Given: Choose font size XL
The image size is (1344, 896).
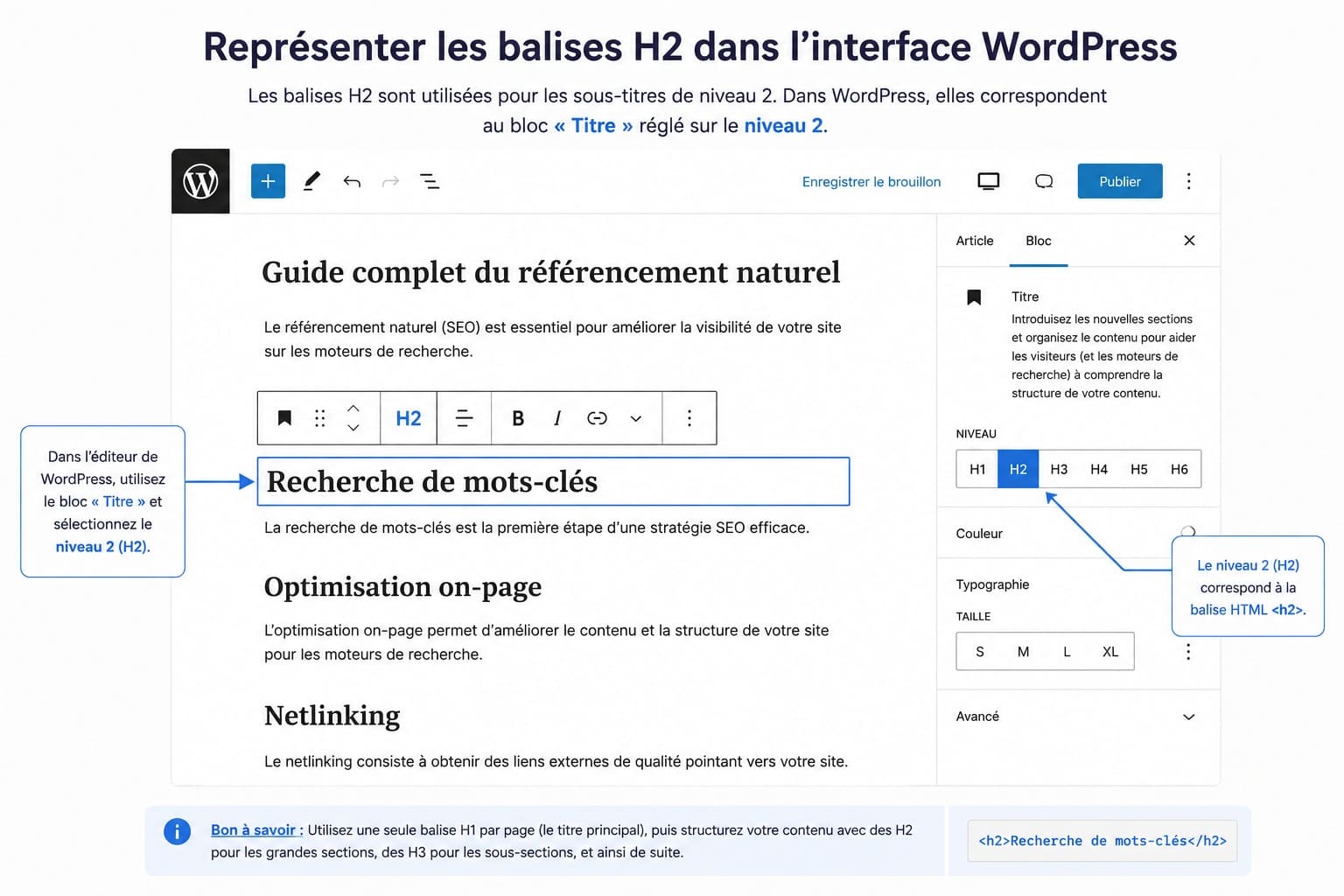Looking at the screenshot, I should (1110, 652).
